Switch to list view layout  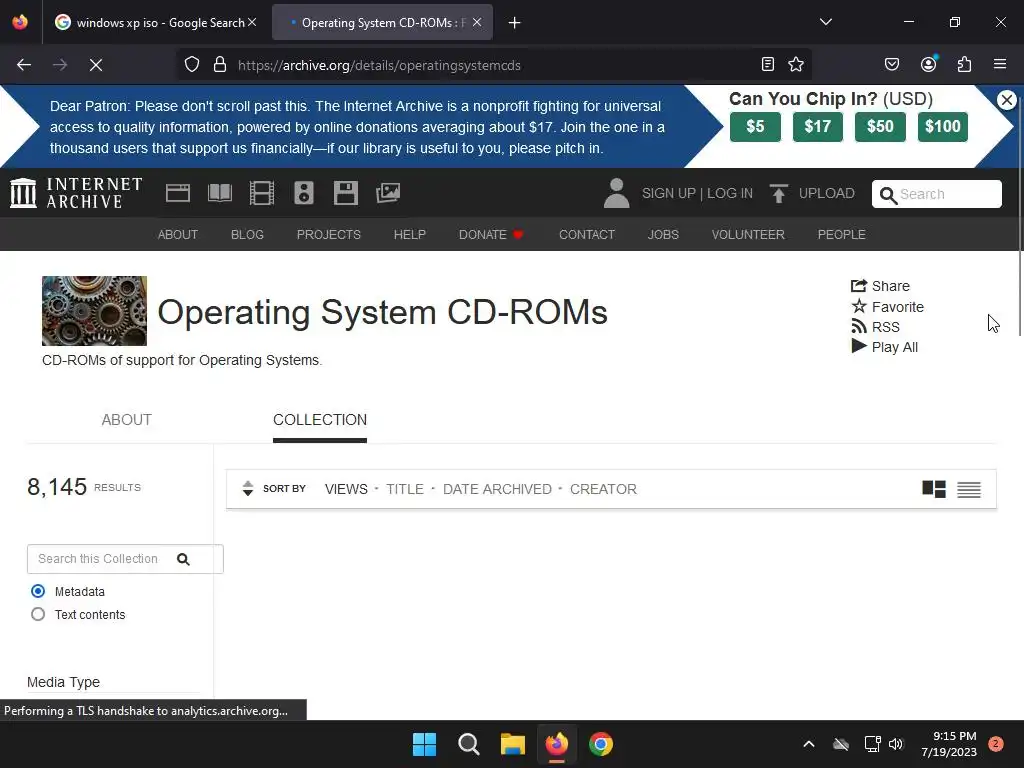click(969, 489)
